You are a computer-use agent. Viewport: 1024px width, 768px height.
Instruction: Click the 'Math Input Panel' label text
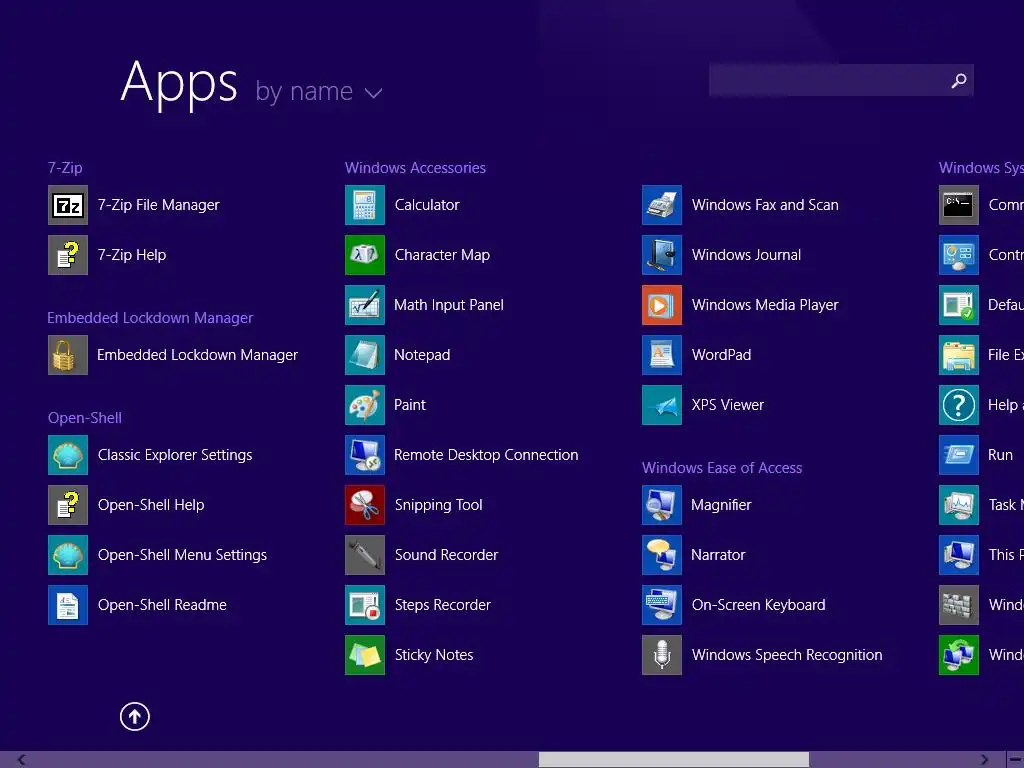[x=449, y=305]
